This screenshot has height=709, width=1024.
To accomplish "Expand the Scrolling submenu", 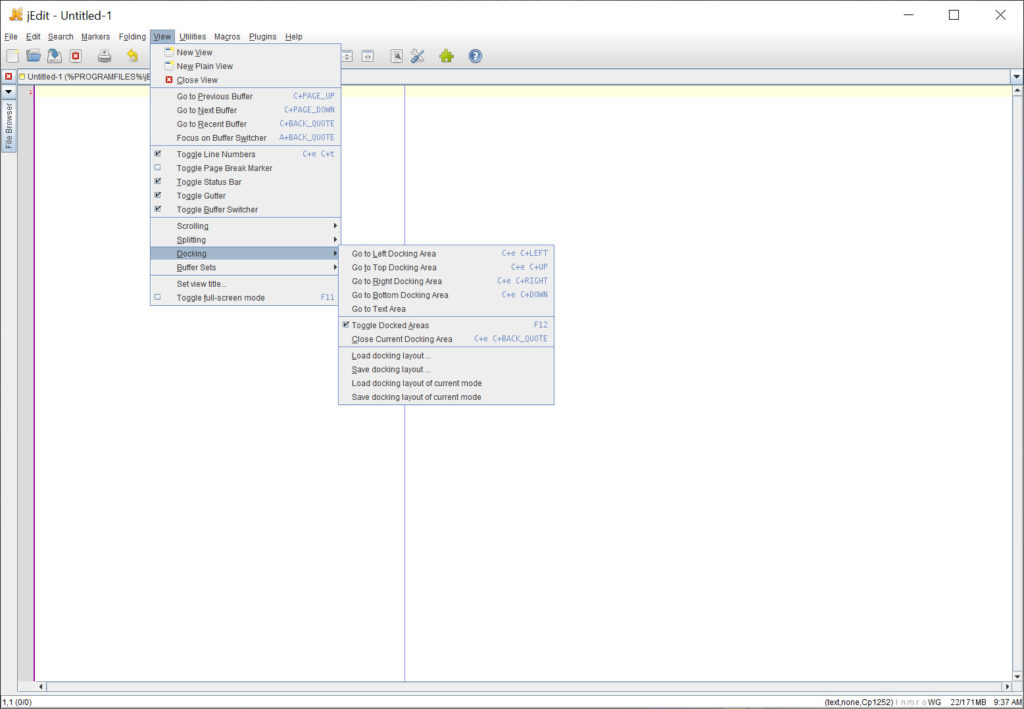I will (246, 226).
